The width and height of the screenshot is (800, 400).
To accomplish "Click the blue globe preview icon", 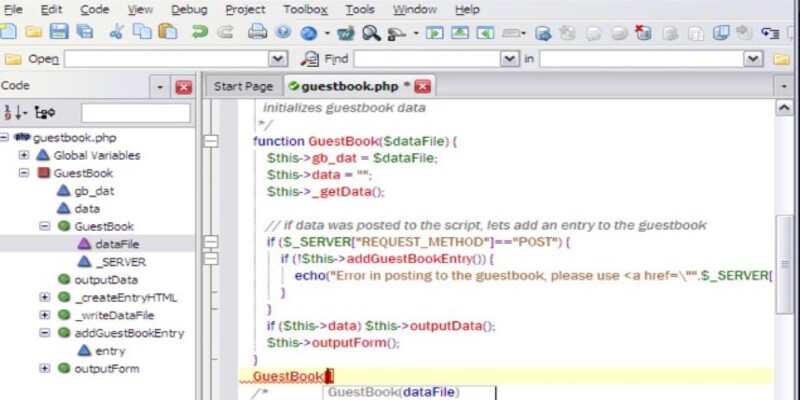I will pyautogui.click(x=309, y=33).
